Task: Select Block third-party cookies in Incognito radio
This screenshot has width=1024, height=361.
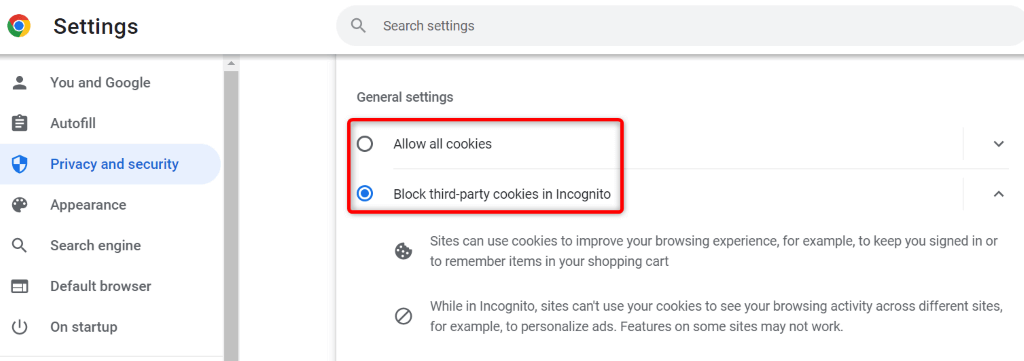Action: [x=365, y=194]
